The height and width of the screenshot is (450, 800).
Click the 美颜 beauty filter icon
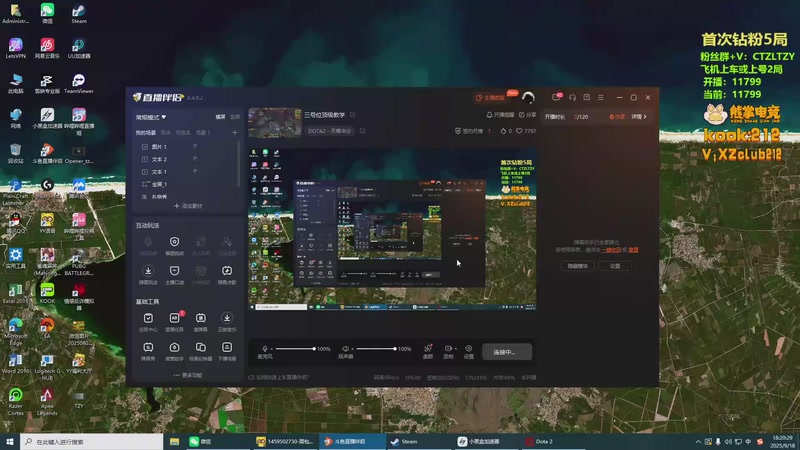[x=428, y=351]
